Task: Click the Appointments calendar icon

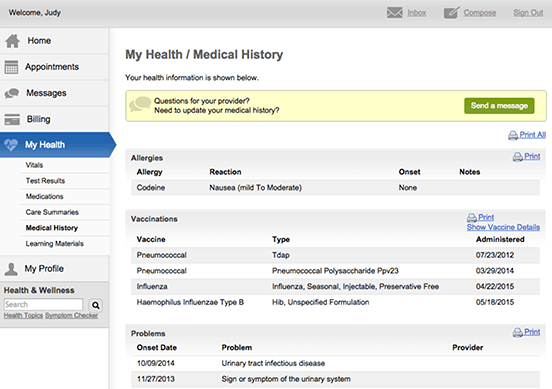Action: pos(11,67)
